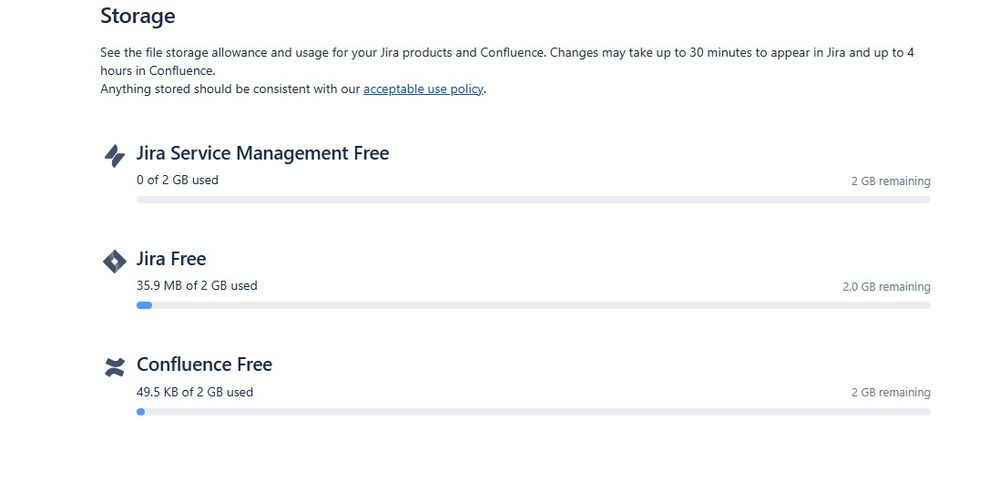Click the "2.0 GB remaining" text for Jira
The width and height of the screenshot is (999, 484).
coord(886,287)
